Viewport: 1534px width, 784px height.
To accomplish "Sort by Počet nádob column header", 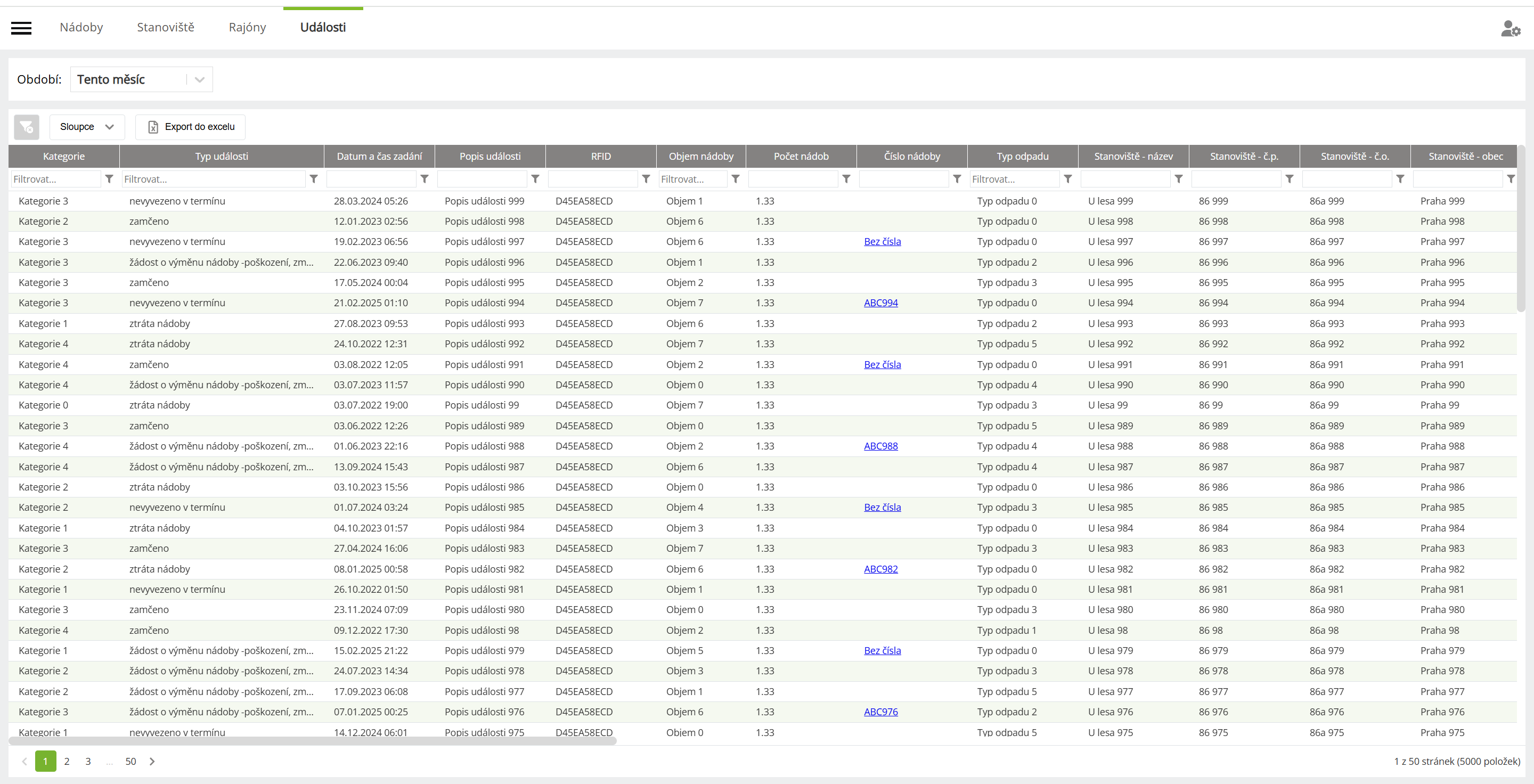I will click(x=801, y=157).
